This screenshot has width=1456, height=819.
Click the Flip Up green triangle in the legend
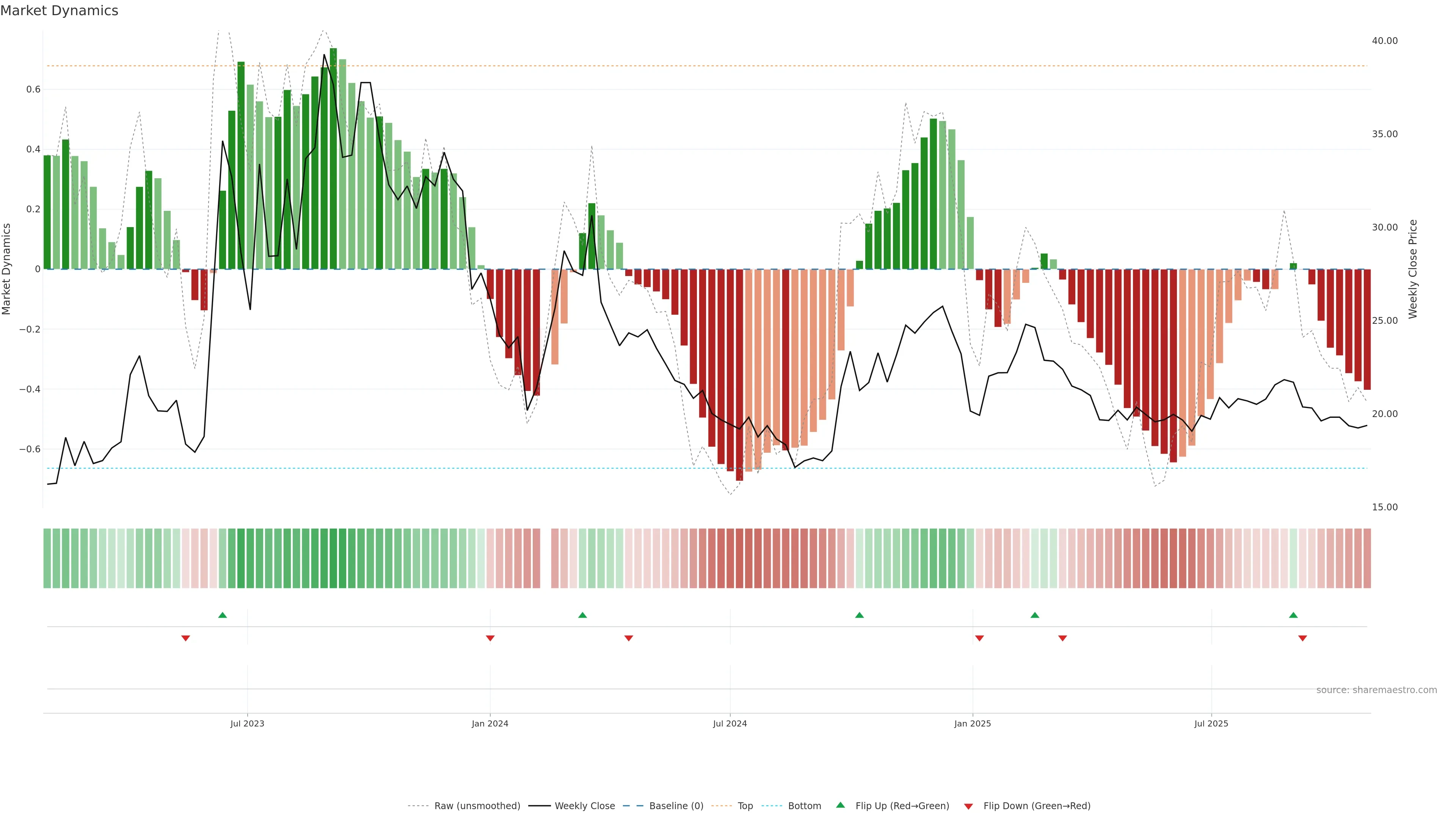click(x=841, y=805)
